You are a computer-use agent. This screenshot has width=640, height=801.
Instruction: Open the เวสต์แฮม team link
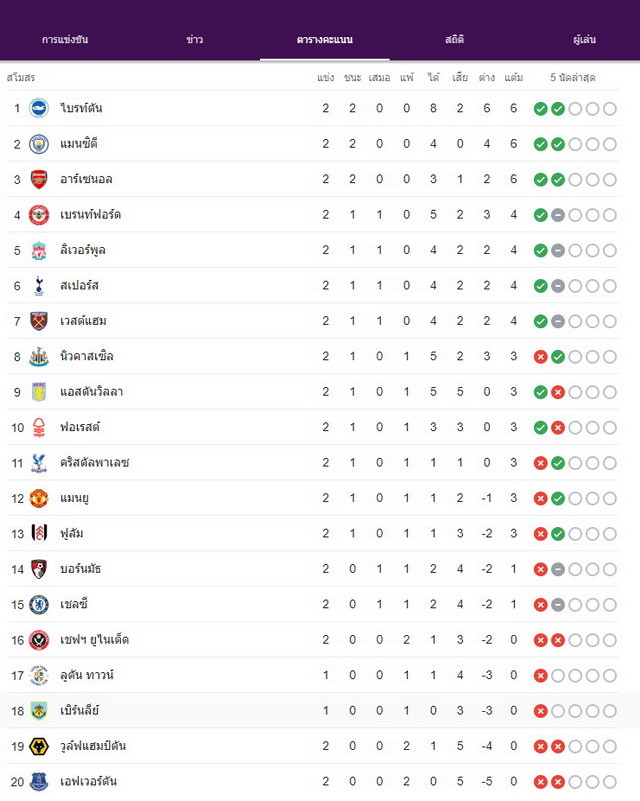click(x=83, y=321)
